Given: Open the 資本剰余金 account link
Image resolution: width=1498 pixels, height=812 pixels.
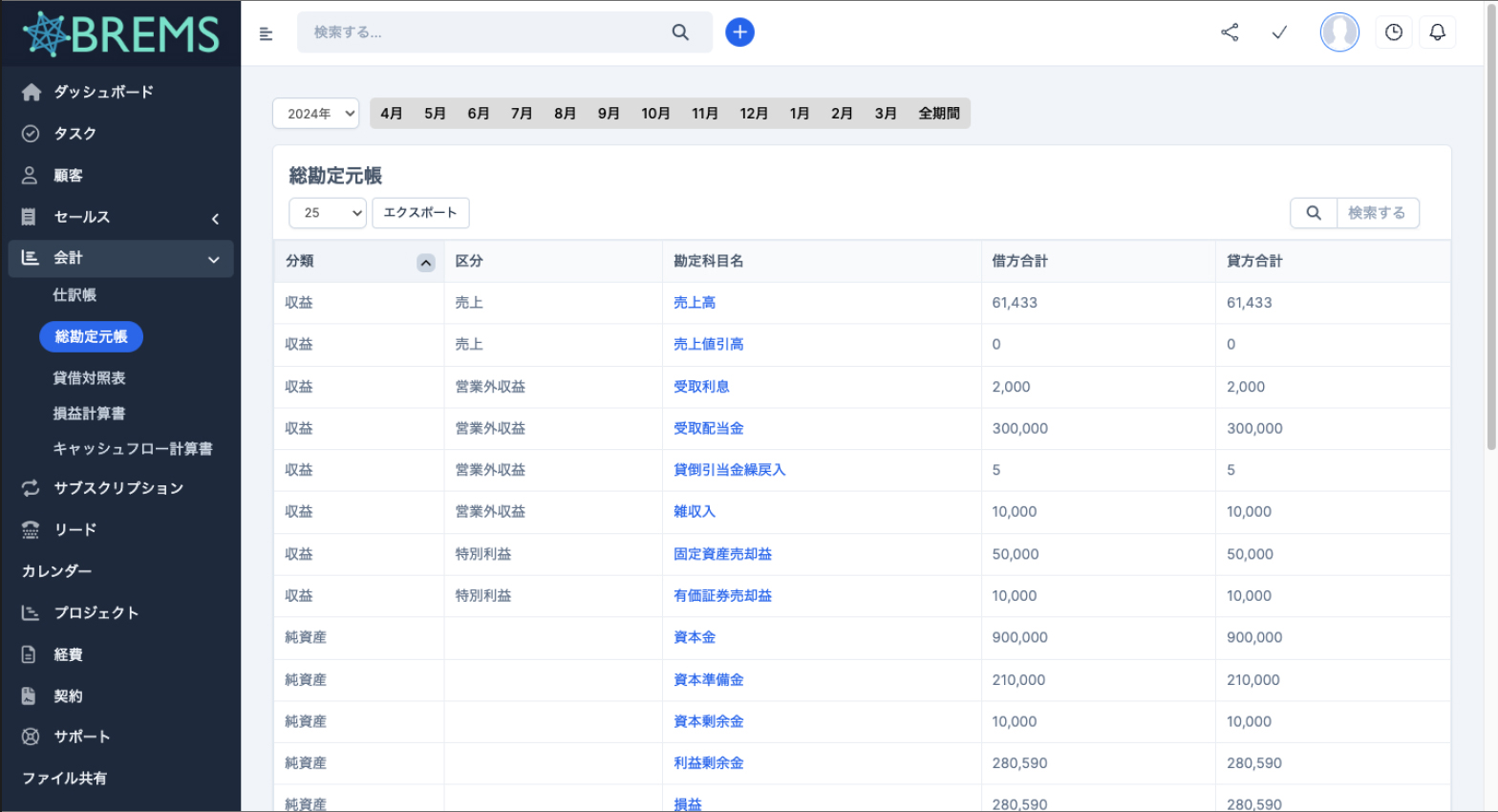Looking at the screenshot, I should pyautogui.click(x=709, y=721).
